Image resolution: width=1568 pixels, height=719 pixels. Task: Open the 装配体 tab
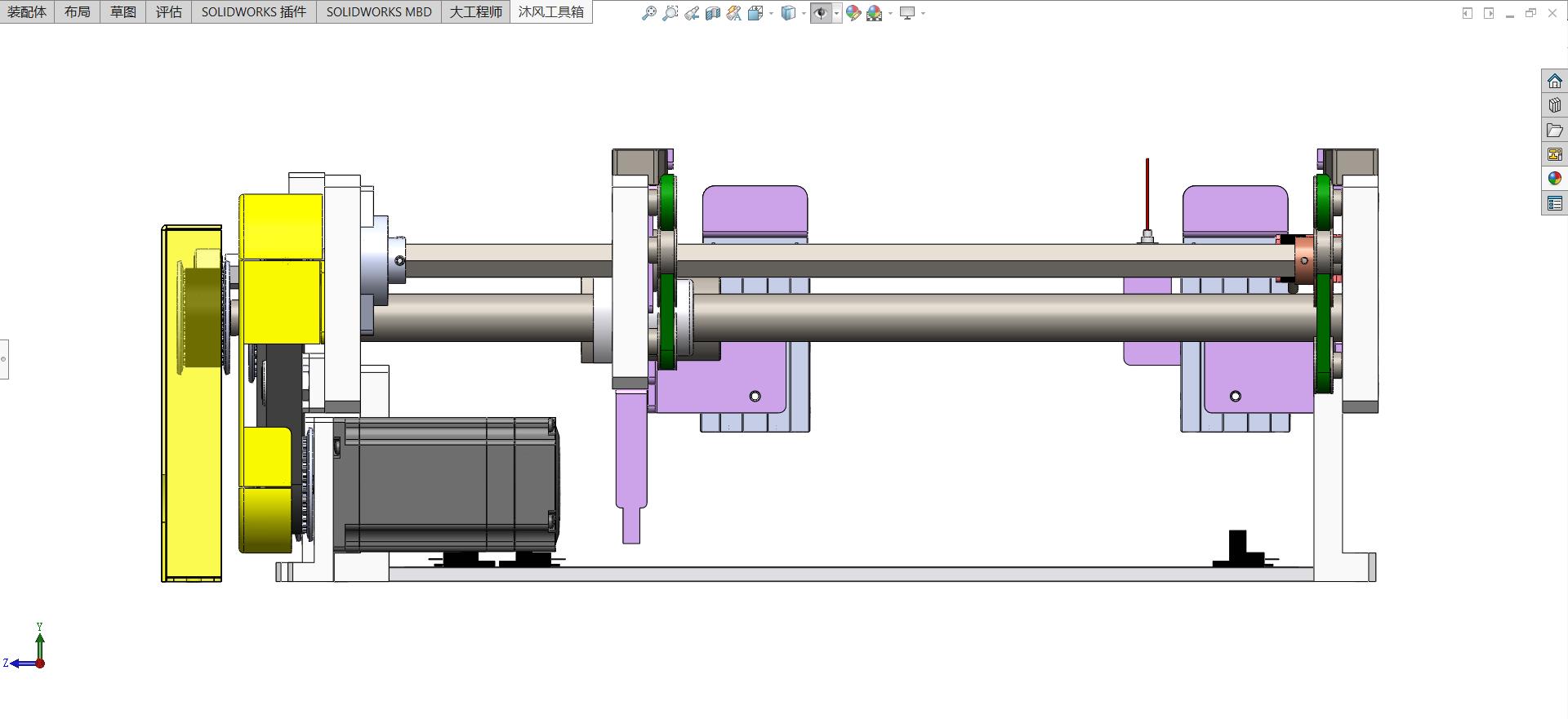pyautogui.click(x=27, y=11)
